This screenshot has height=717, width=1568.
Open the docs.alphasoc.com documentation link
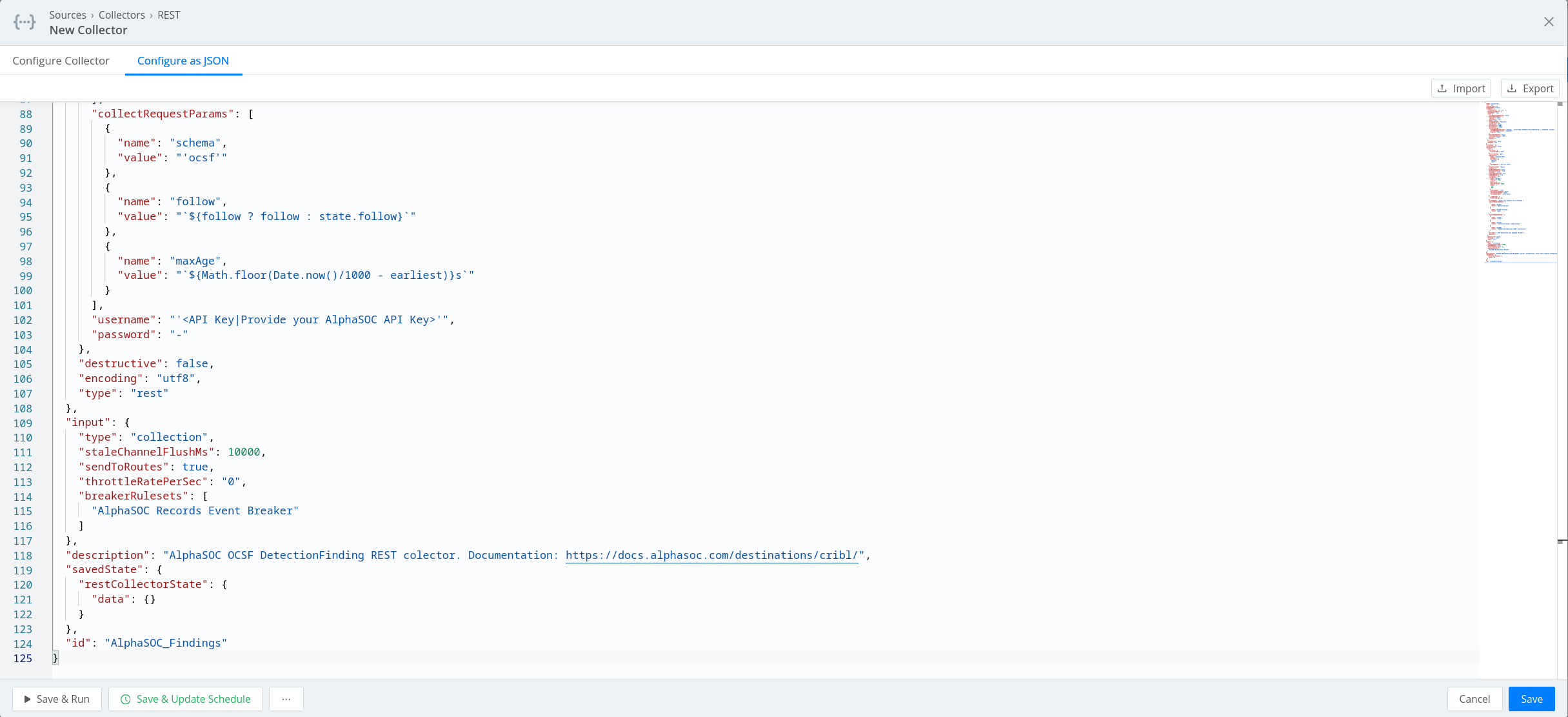tap(711, 555)
